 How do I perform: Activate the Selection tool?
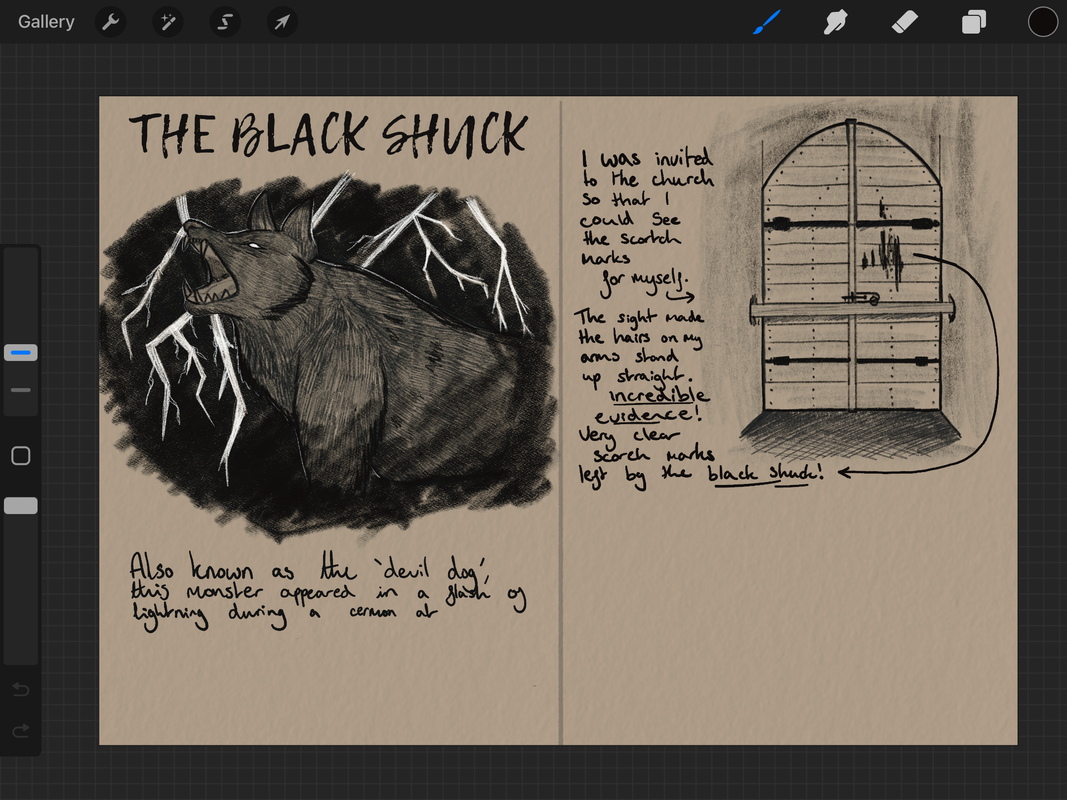point(225,22)
